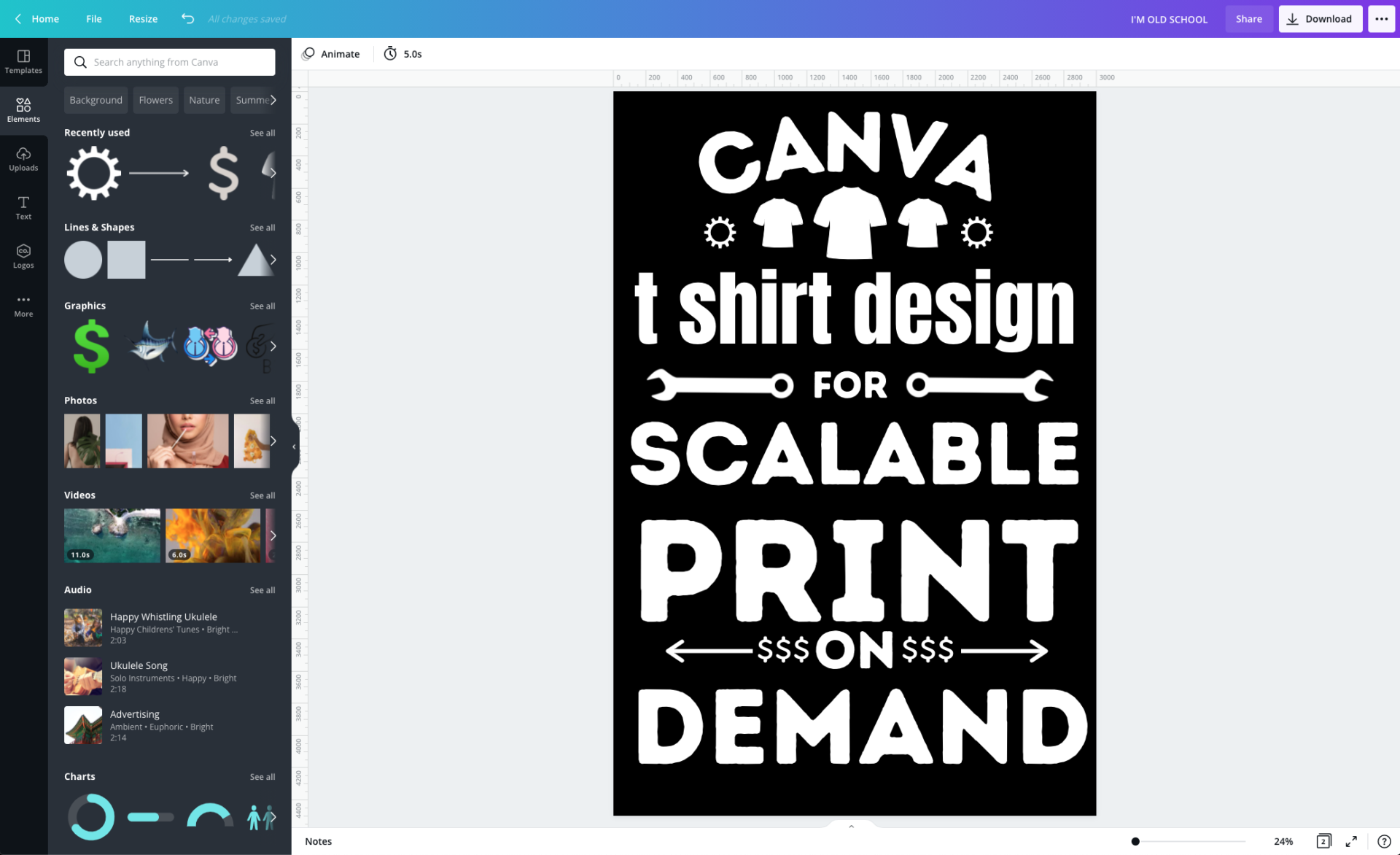Add the arrow line from Lines & Shapes
Viewport: 1400px width, 855px height.
click(x=213, y=260)
